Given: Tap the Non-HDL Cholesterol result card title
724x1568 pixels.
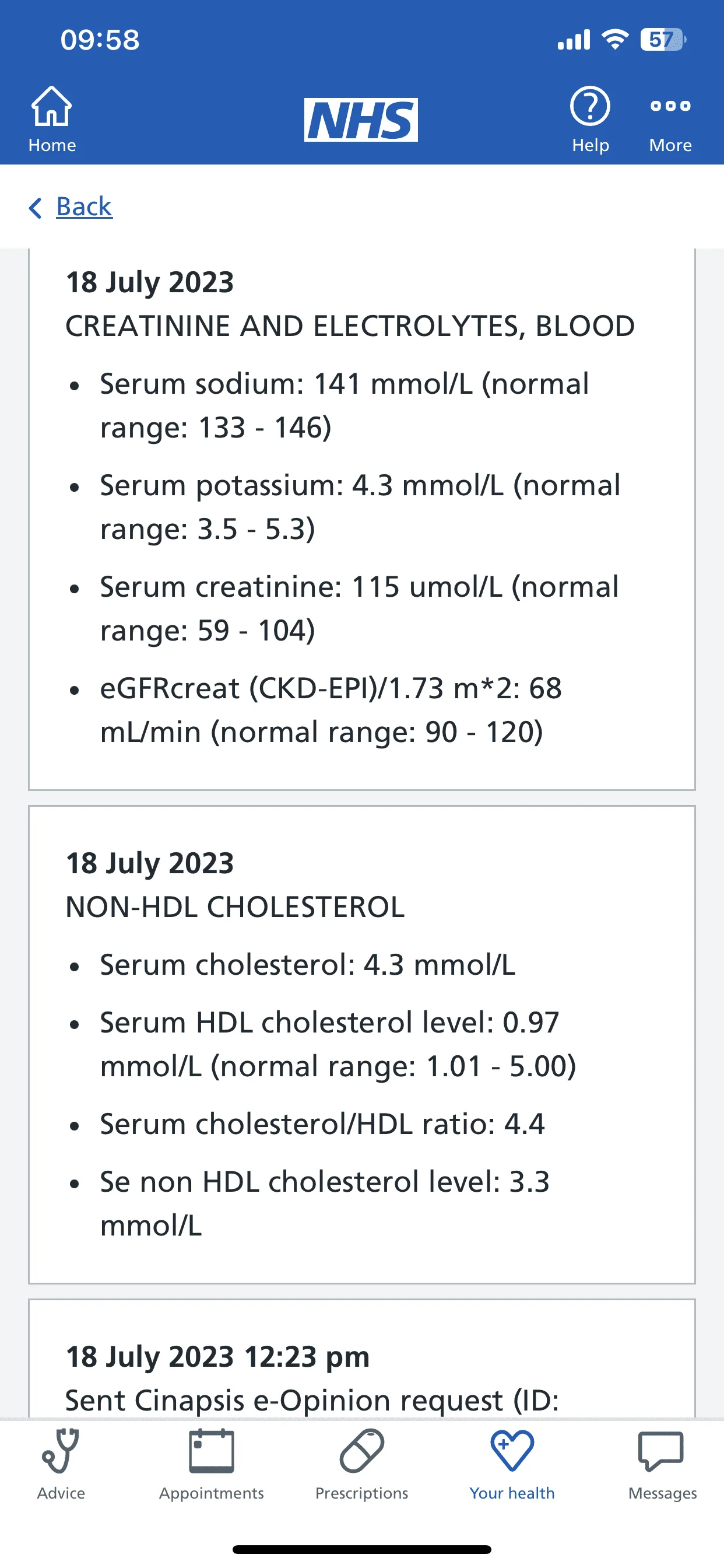Looking at the screenshot, I should (235, 907).
